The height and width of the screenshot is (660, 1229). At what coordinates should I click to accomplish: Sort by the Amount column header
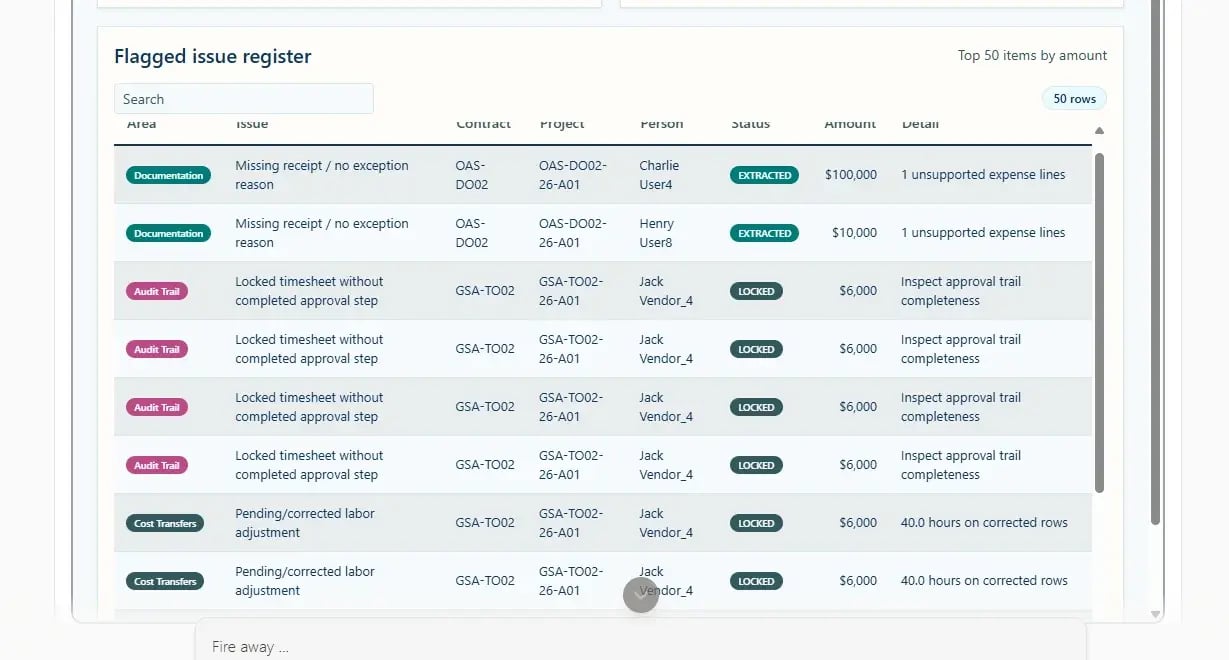click(850, 124)
